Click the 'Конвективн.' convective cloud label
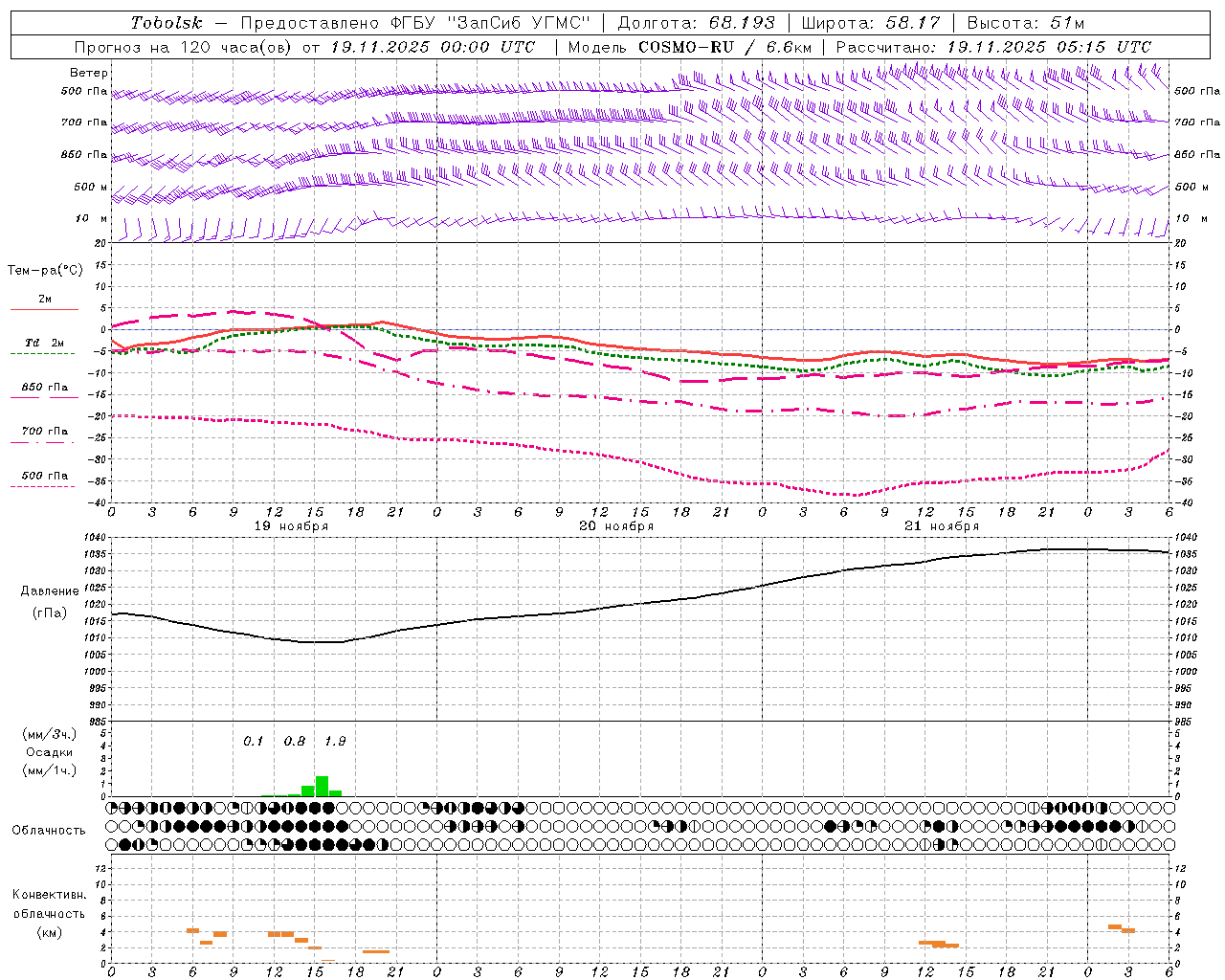 coord(49,895)
